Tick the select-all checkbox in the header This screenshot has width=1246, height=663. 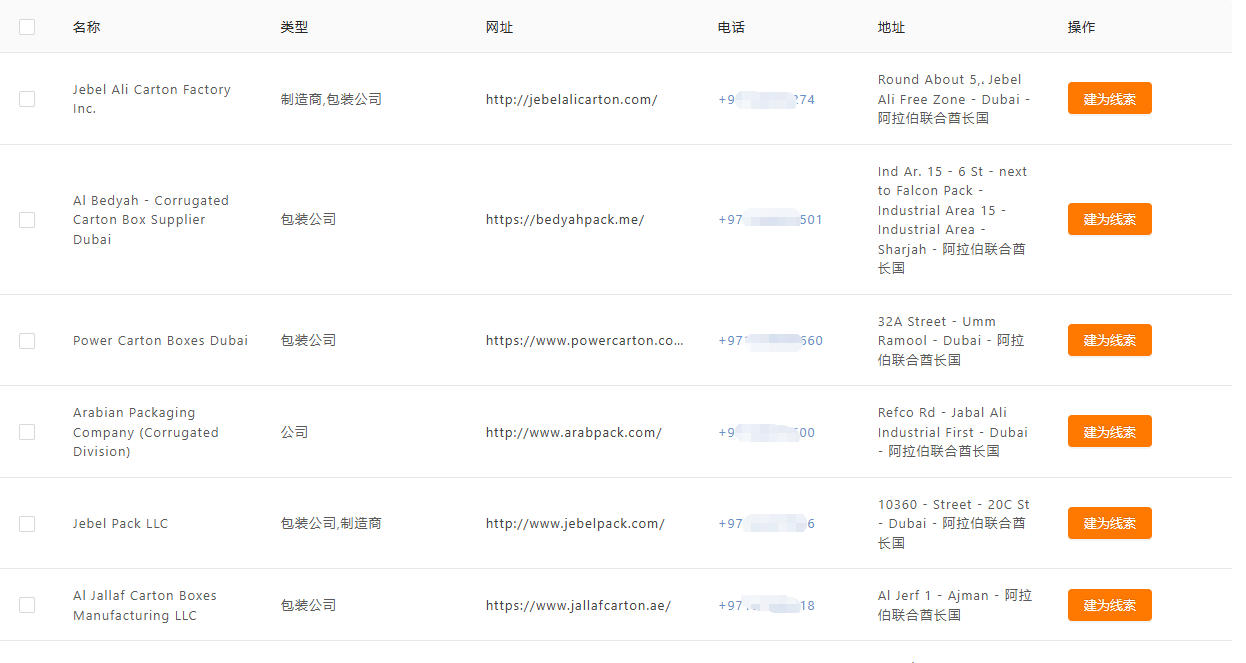27,27
